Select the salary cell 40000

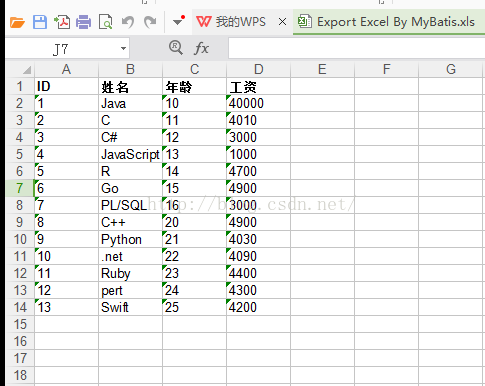pyautogui.click(x=258, y=103)
